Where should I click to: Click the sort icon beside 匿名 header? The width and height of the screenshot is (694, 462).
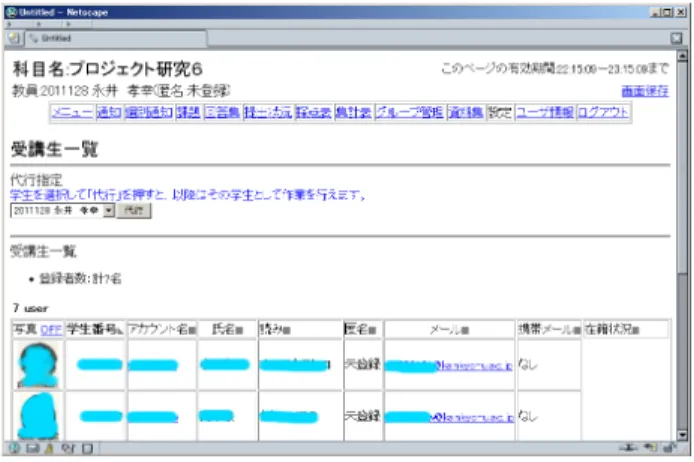[372, 331]
